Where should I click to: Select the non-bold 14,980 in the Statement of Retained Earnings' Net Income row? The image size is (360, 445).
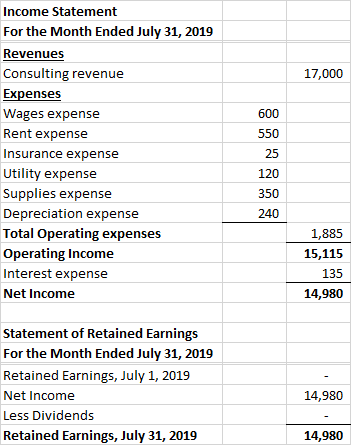click(323, 396)
